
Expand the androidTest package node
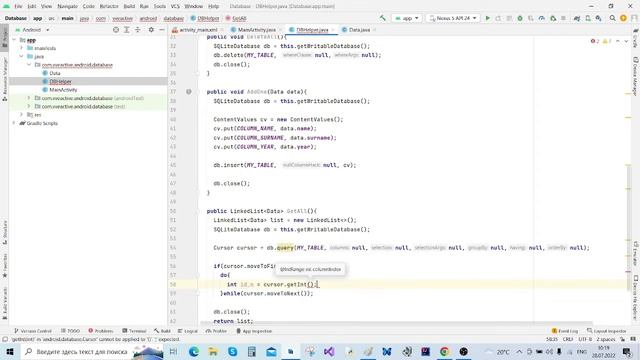click(x=29, y=98)
